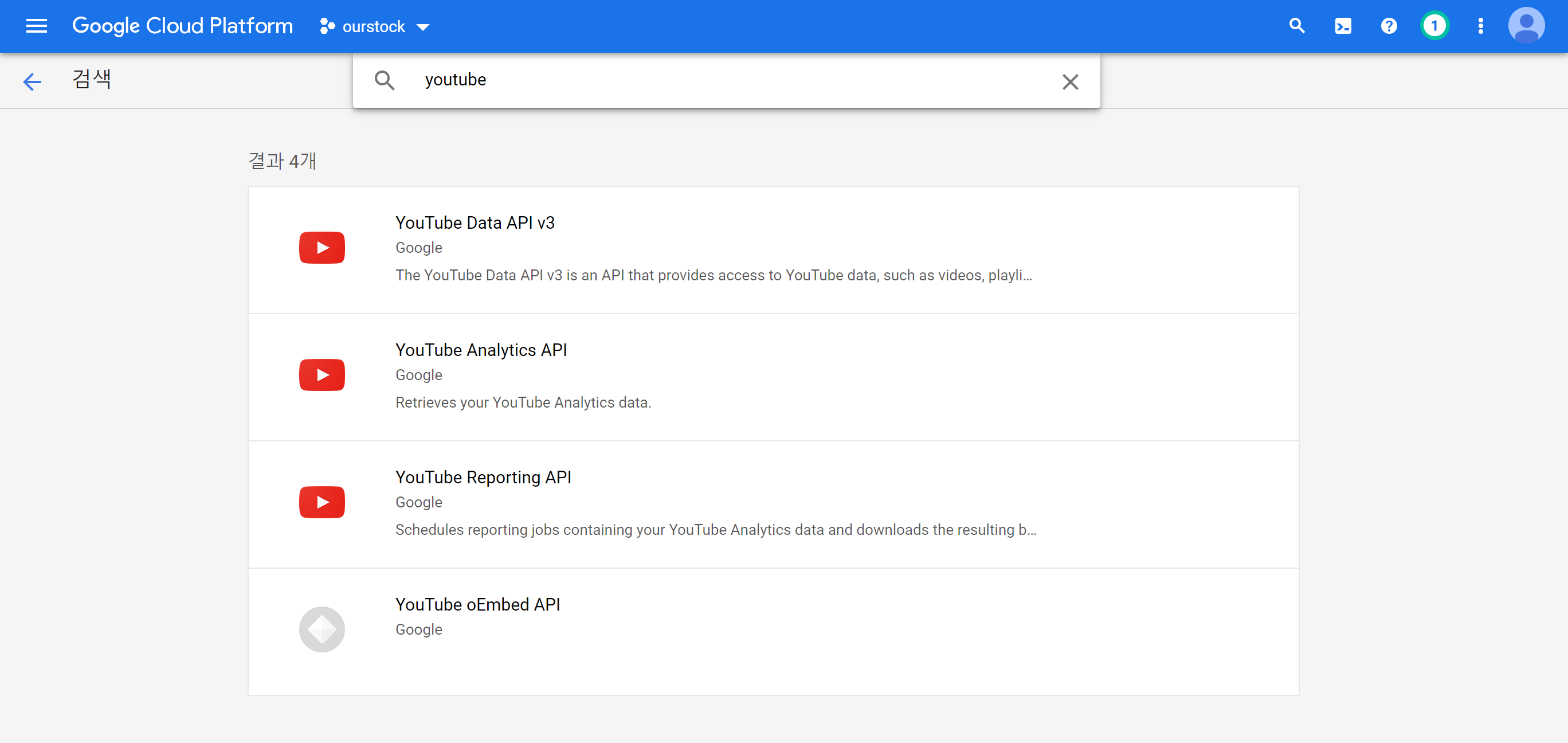
Task: Go back using the blue arrow
Action: [x=32, y=81]
